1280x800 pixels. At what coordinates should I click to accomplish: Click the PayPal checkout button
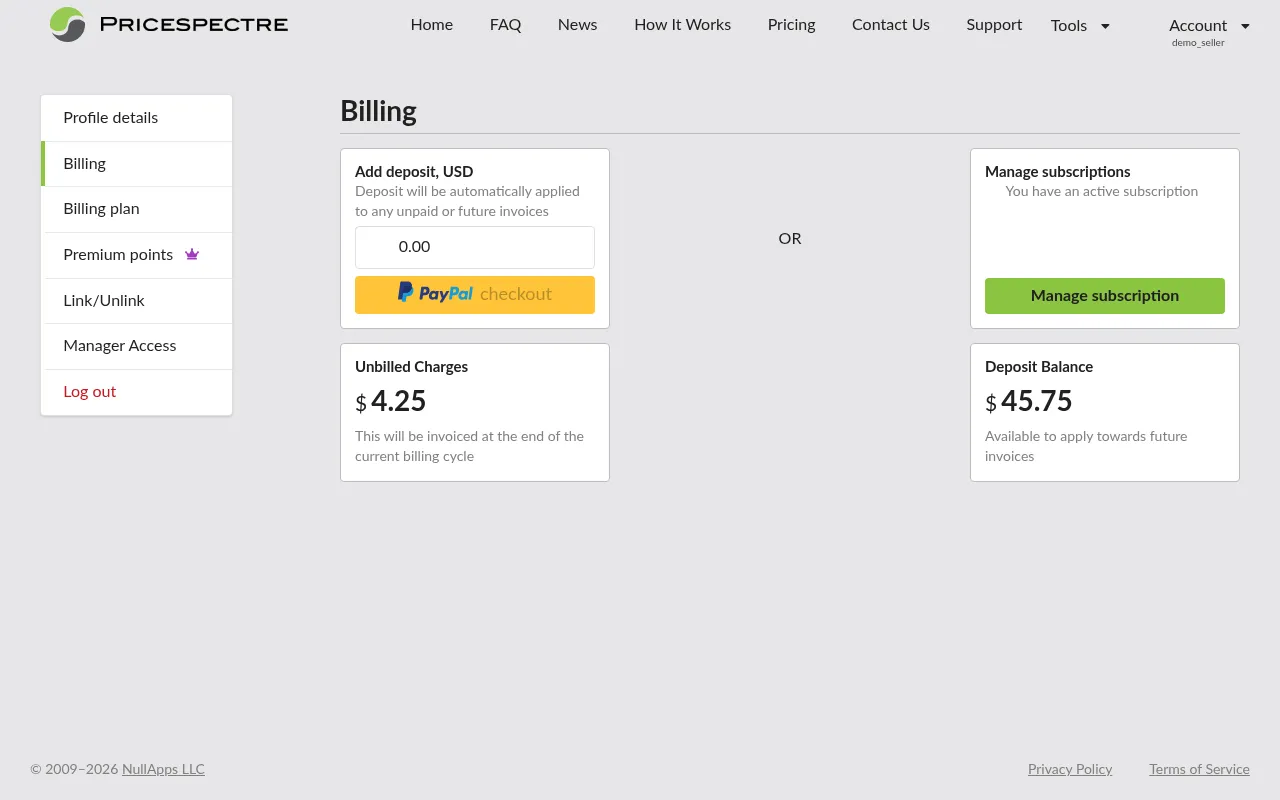[x=475, y=294]
